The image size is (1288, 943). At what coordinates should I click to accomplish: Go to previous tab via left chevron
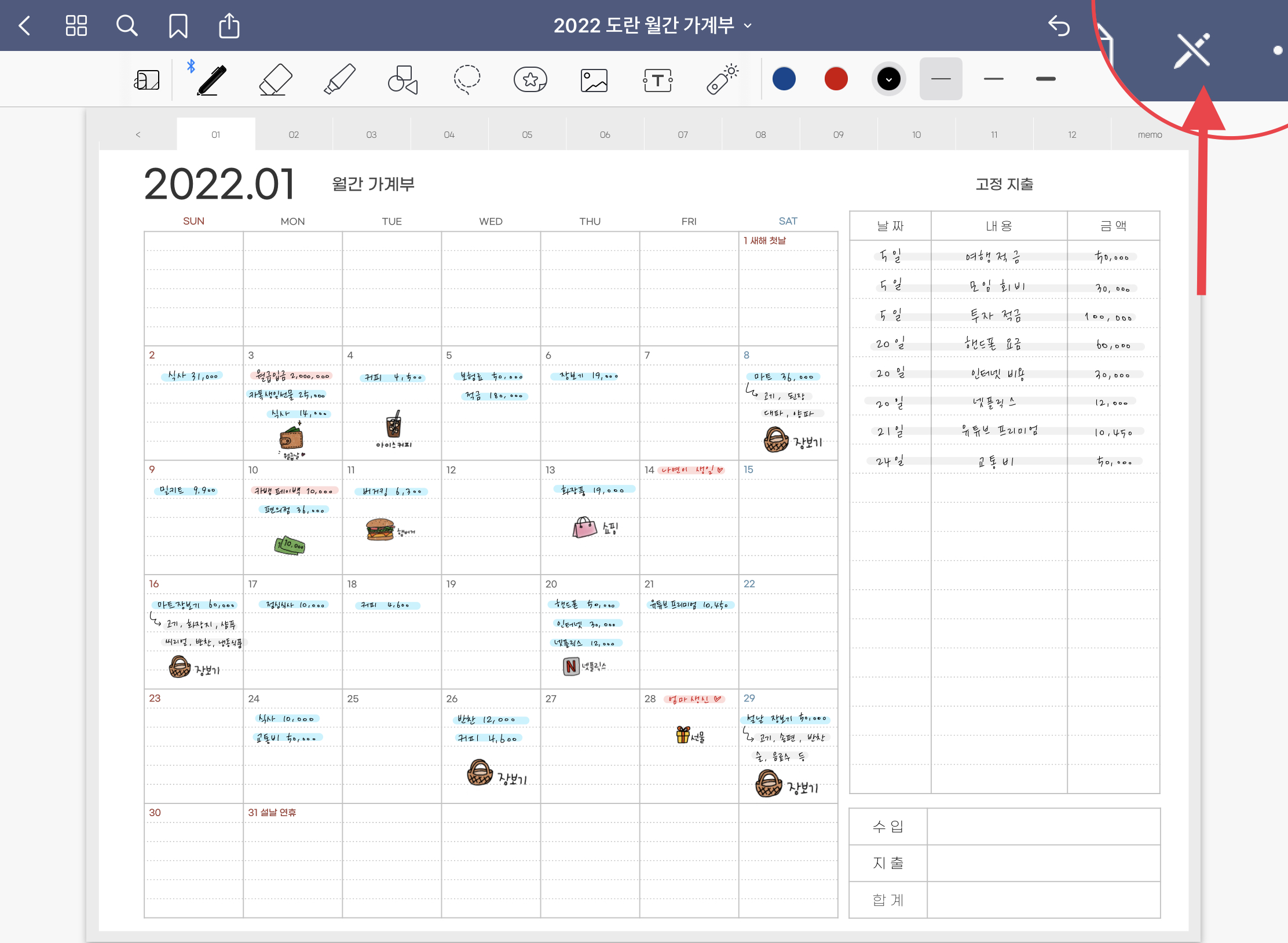tap(138, 134)
